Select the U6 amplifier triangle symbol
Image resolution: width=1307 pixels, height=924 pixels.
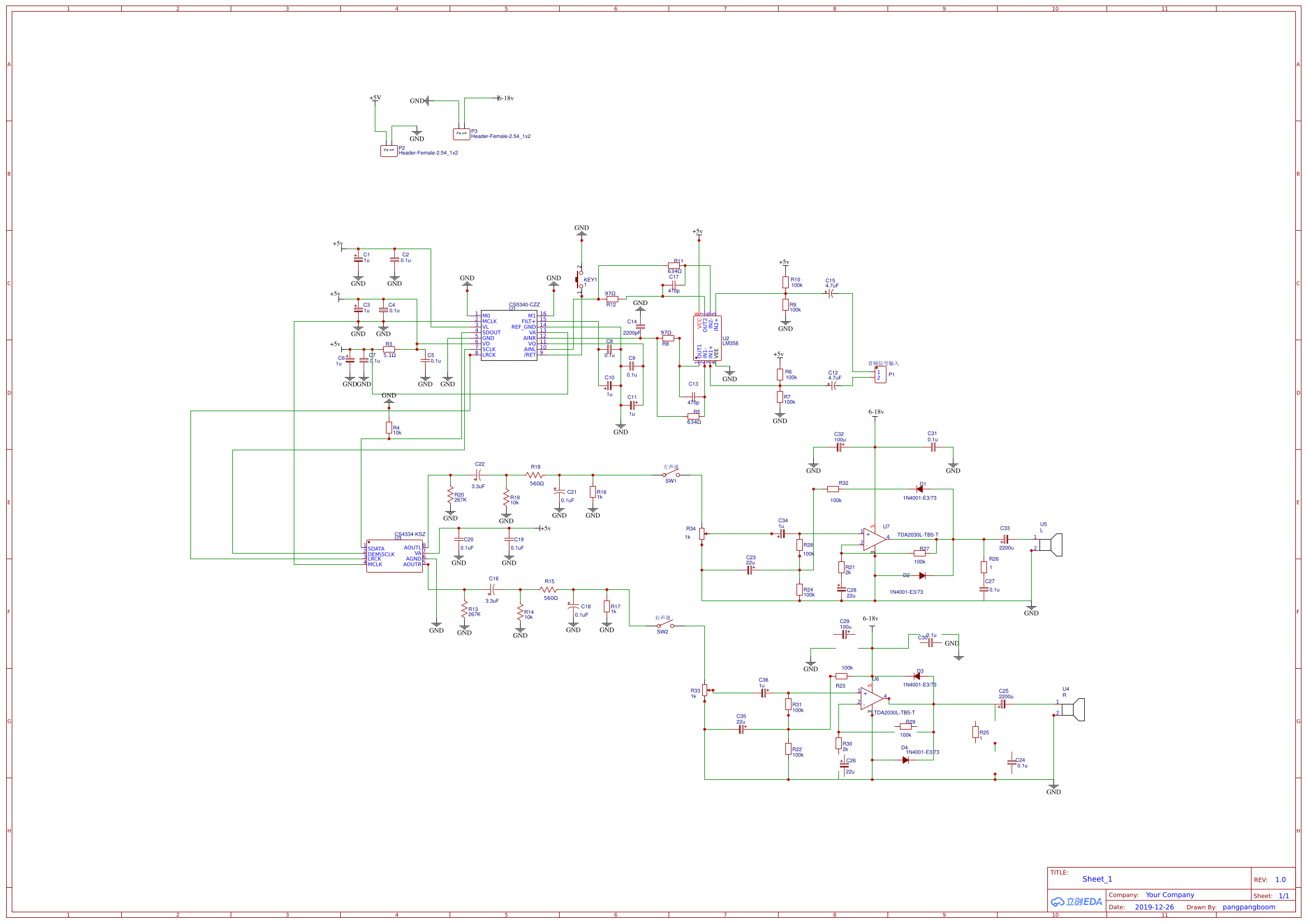871,698
